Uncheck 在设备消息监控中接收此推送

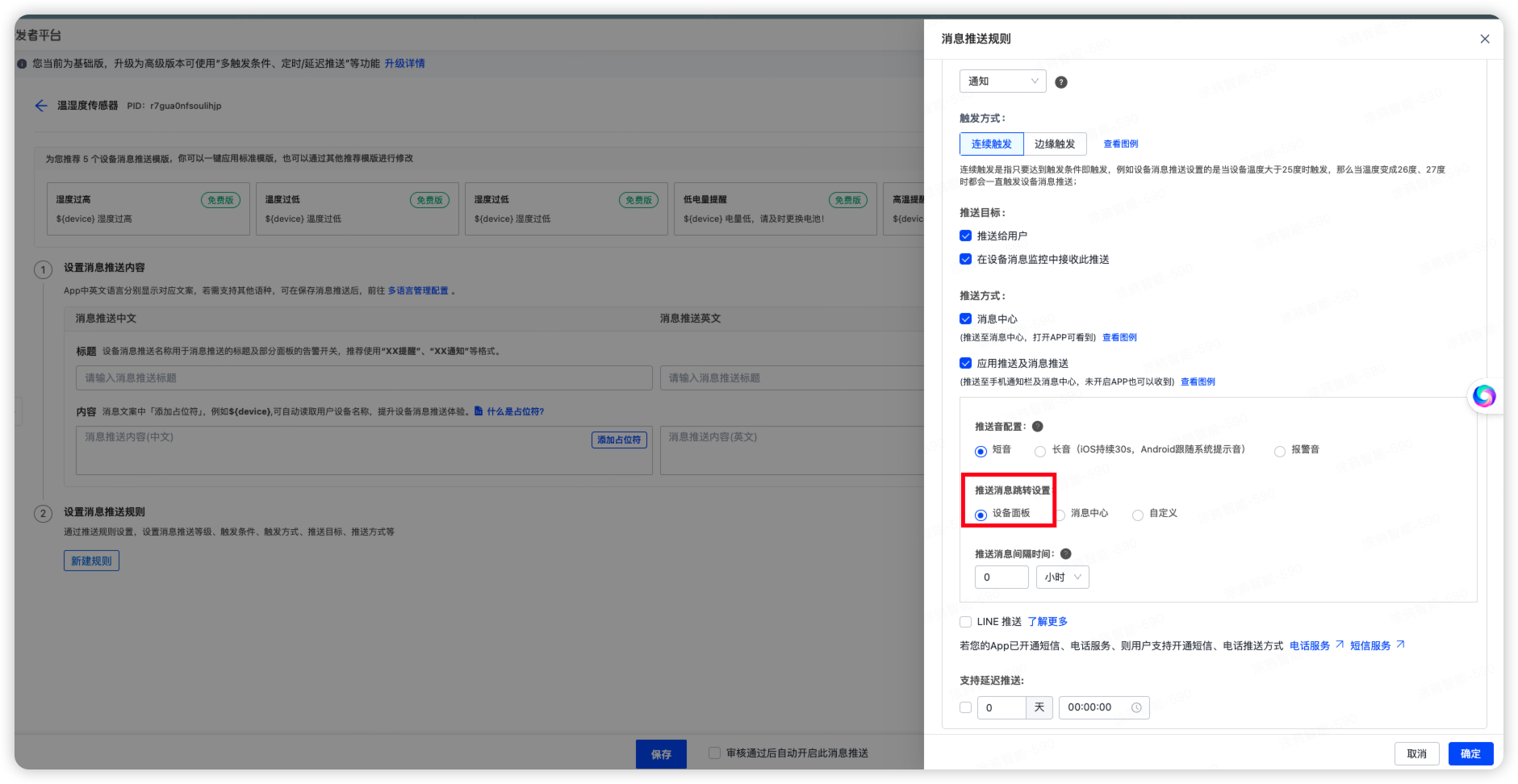(x=965, y=259)
